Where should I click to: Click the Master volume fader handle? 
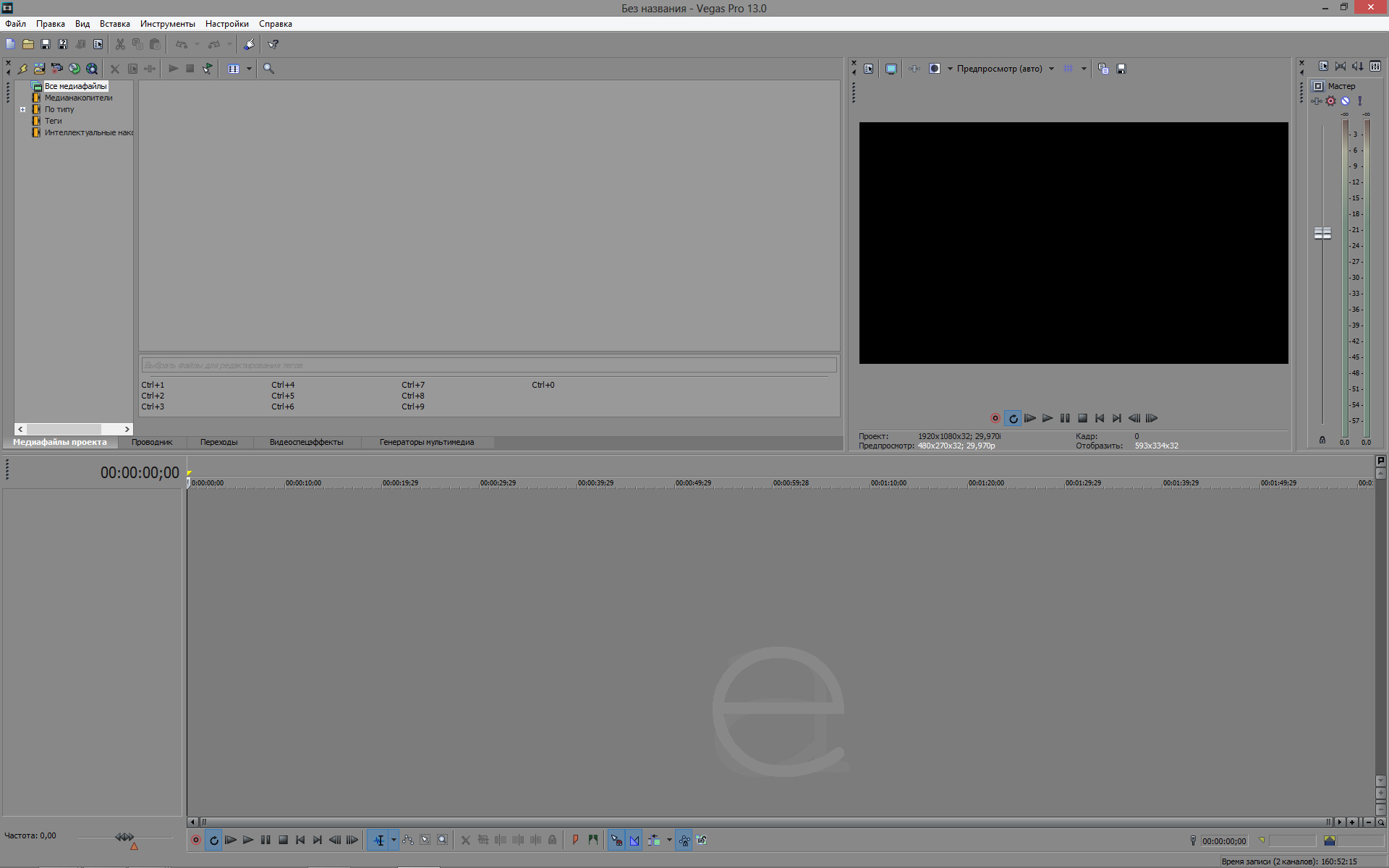click(x=1322, y=233)
